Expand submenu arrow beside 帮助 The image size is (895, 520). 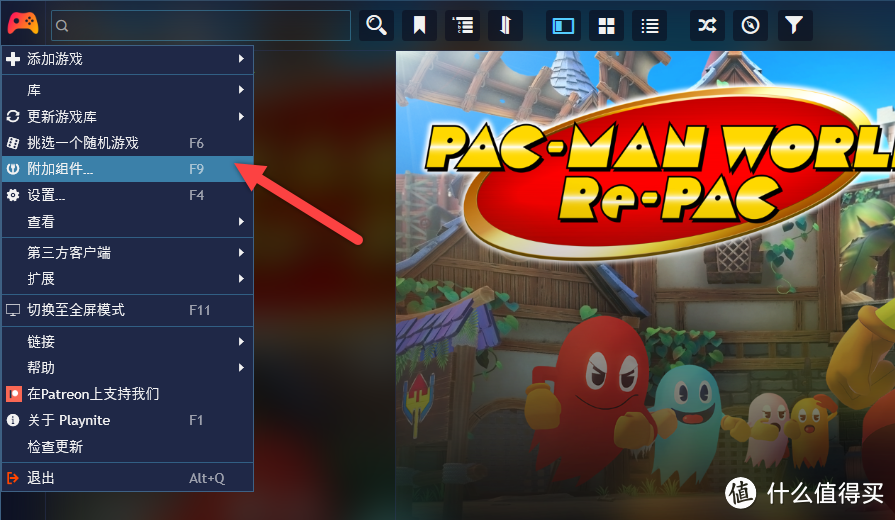[241, 368]
